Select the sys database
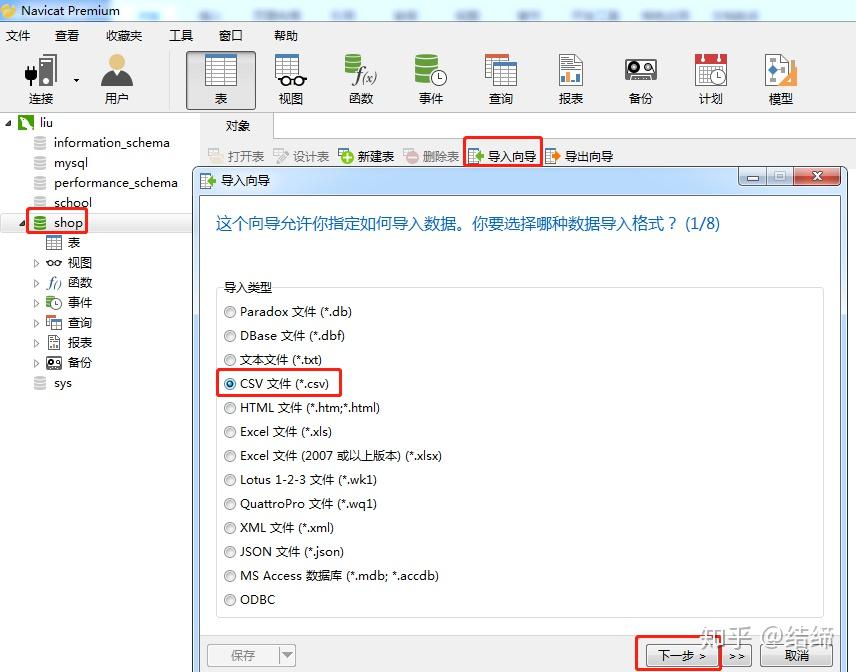The height and width of the screenshot is (672, 856). pyautogui.click(x=63, y=383)
